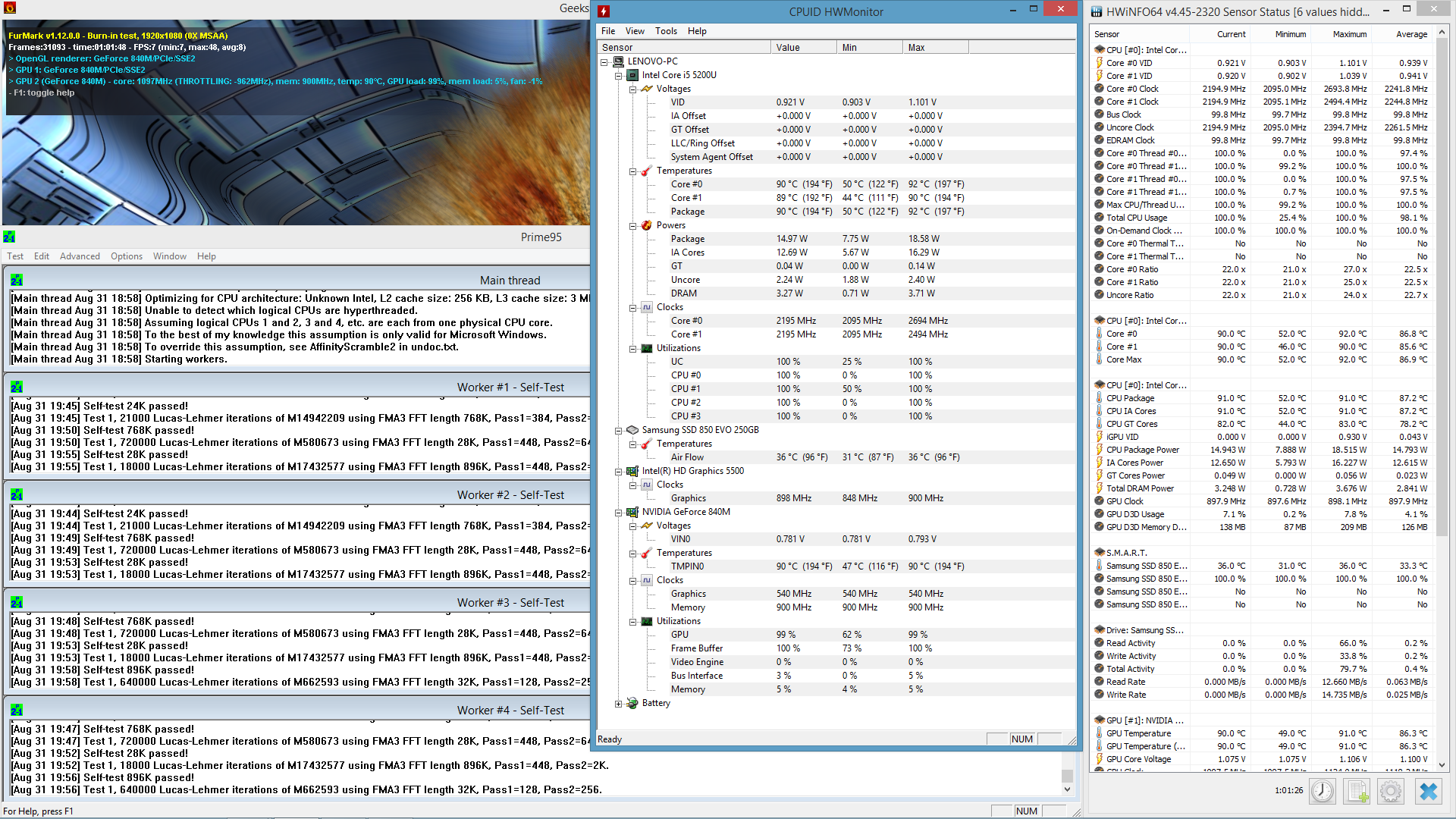
Task: Select the Frame Buffer row in HWMonitor
Action: coord(836,648)
